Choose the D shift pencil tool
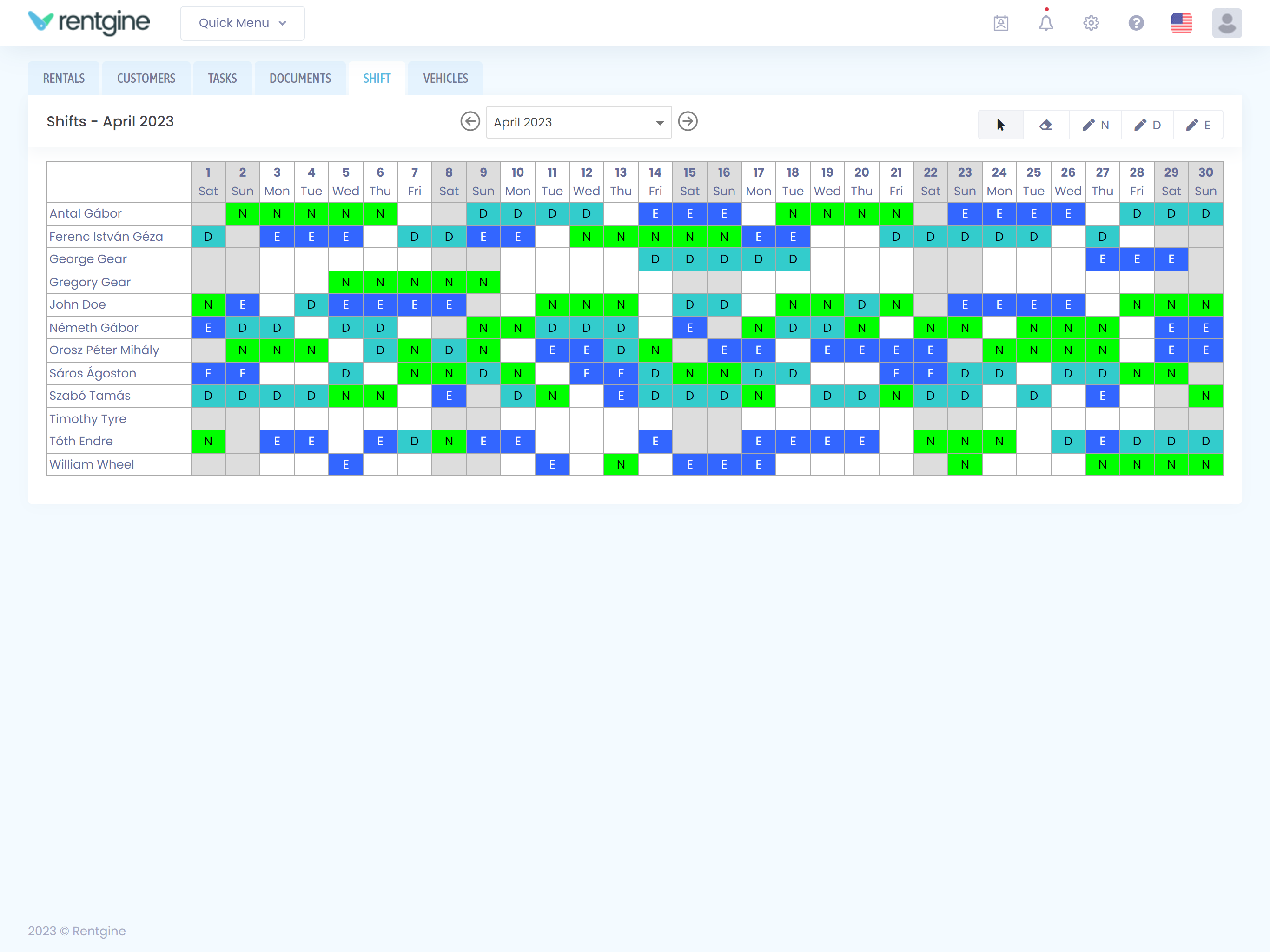Screen dimensions: 1270x952 click(1147, 125)
